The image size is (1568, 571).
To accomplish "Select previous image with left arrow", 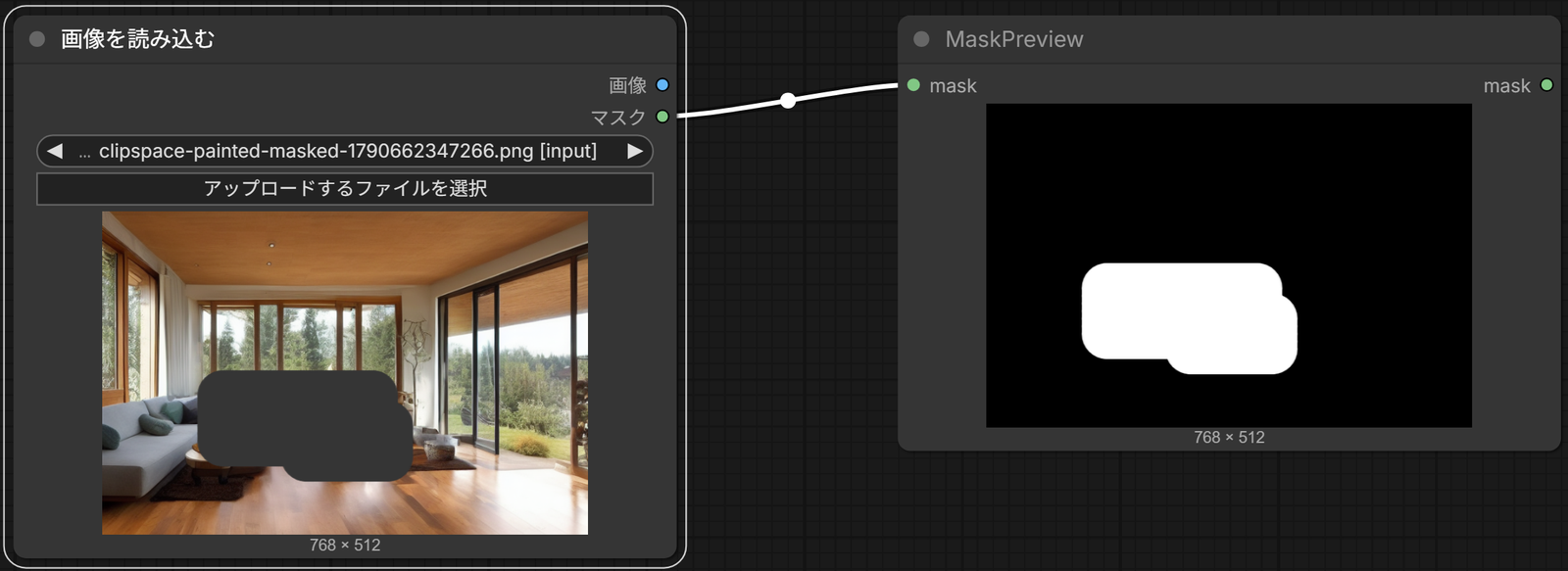I will (55, 151).
